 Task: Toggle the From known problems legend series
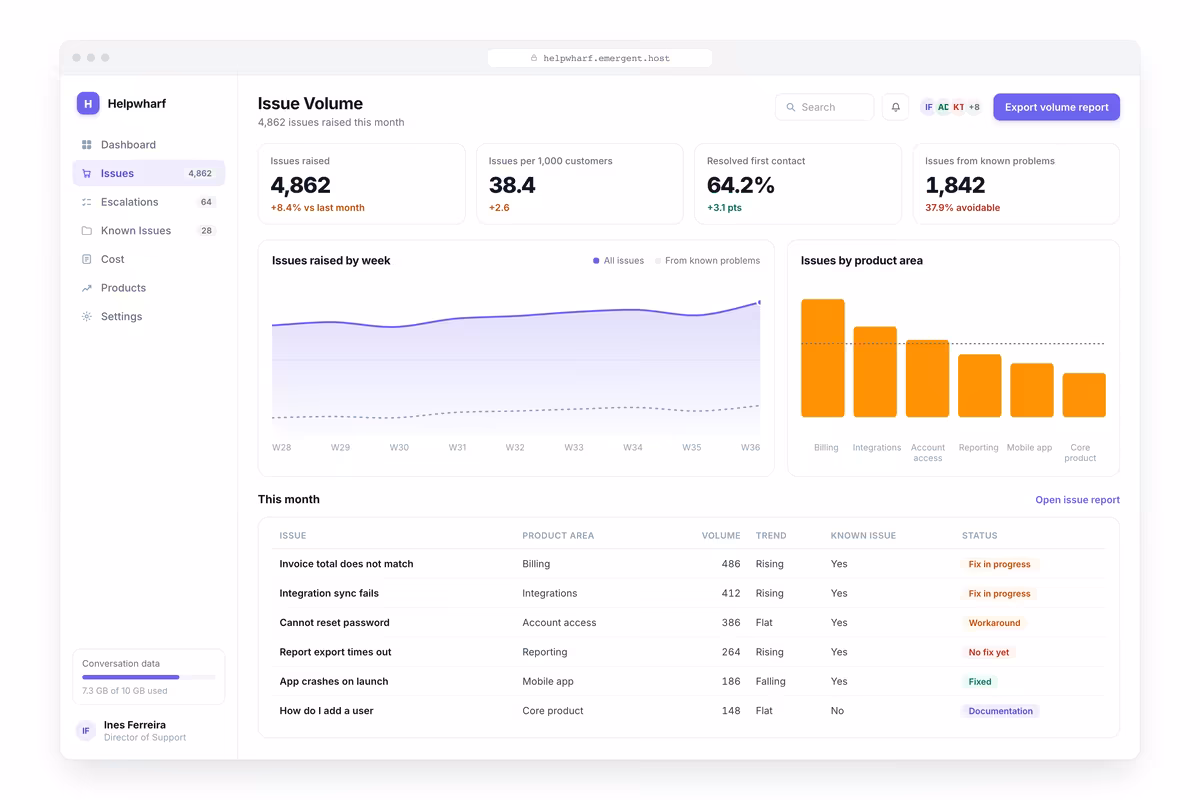point(707,261)
